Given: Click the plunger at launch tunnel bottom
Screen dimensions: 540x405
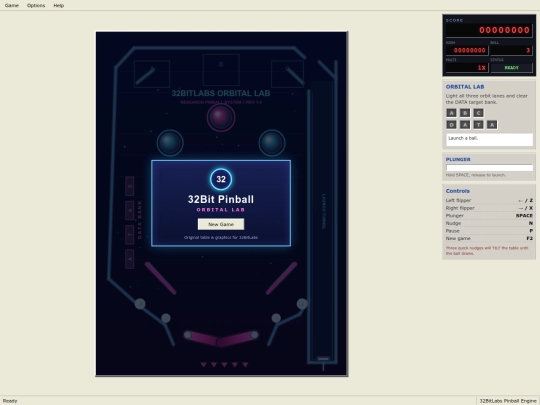Looking at the screenshot, I should click(x=323, y=359).
